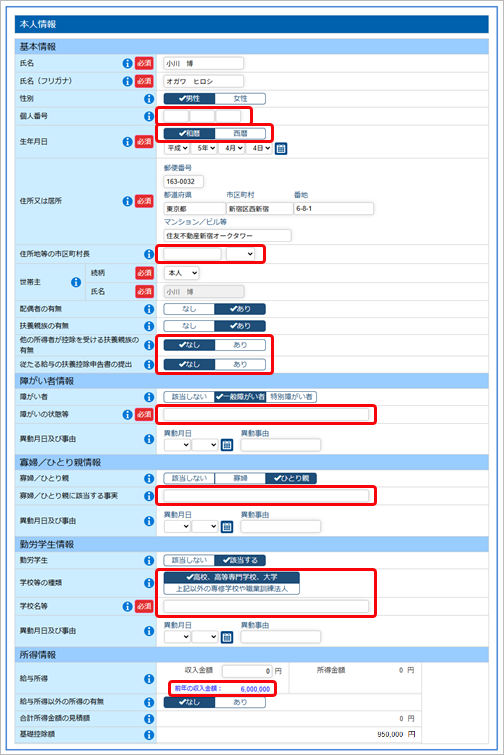Select 男性 for 性別
Viewport: 504px width, 755px height.
(189, 99)
